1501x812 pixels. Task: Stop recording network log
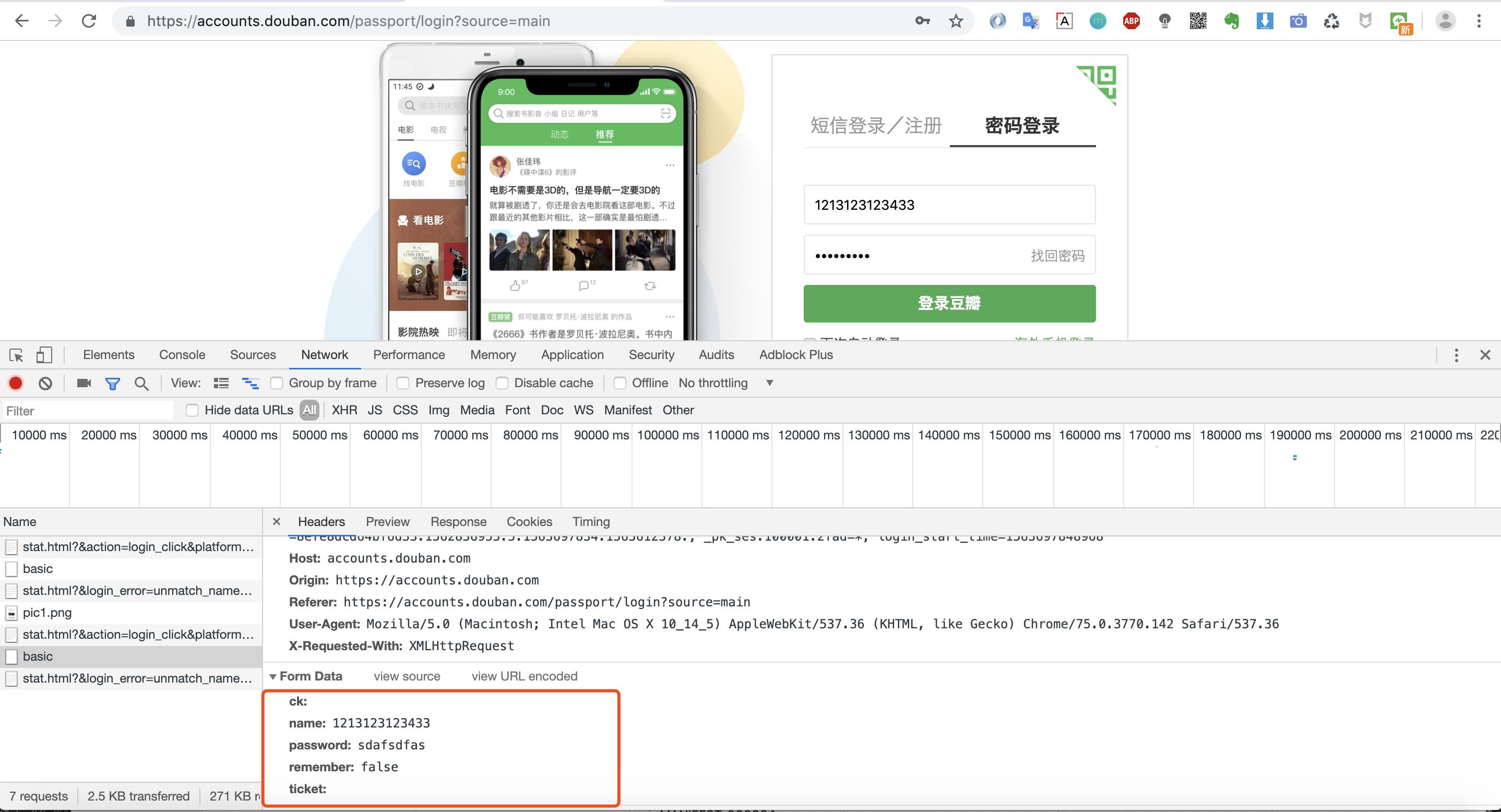(16, 383)
